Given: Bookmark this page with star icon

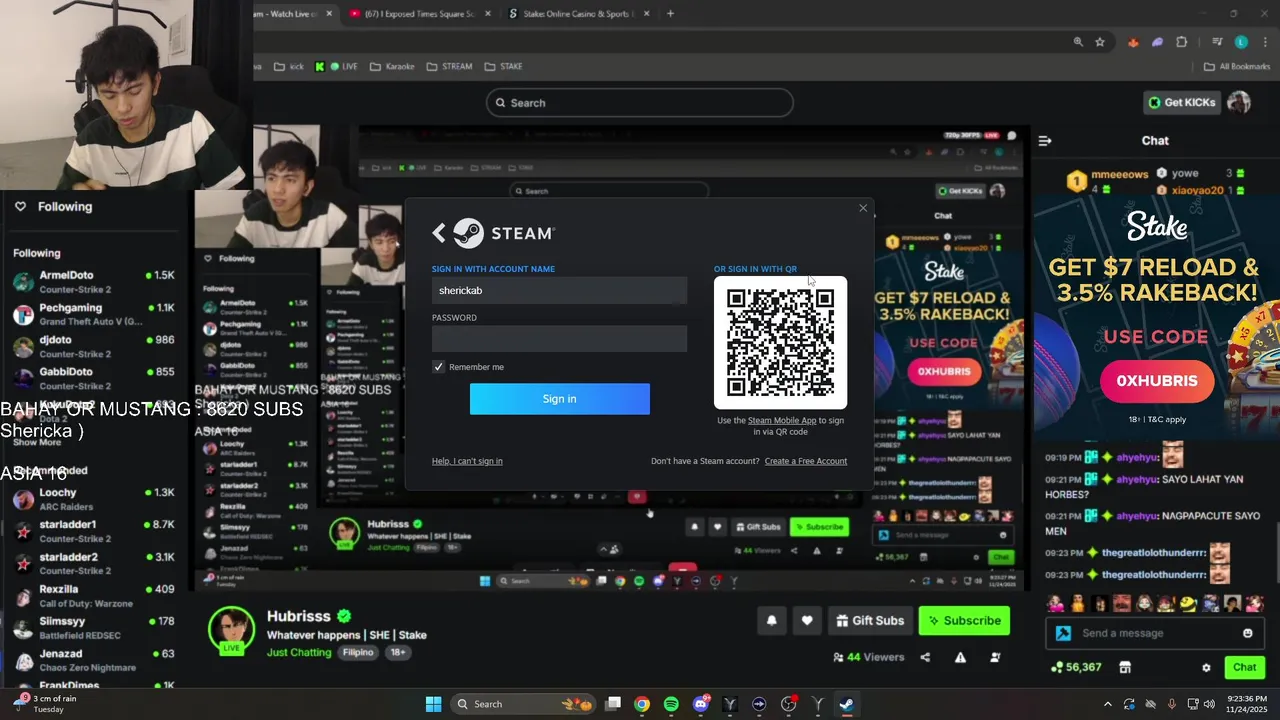Looking at the screenshot, I should click(x=1100, y=42).
